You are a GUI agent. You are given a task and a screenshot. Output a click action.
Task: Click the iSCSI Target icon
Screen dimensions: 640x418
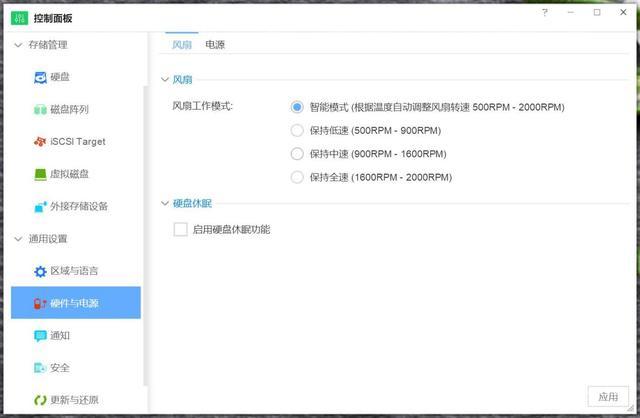pos(40,142)
